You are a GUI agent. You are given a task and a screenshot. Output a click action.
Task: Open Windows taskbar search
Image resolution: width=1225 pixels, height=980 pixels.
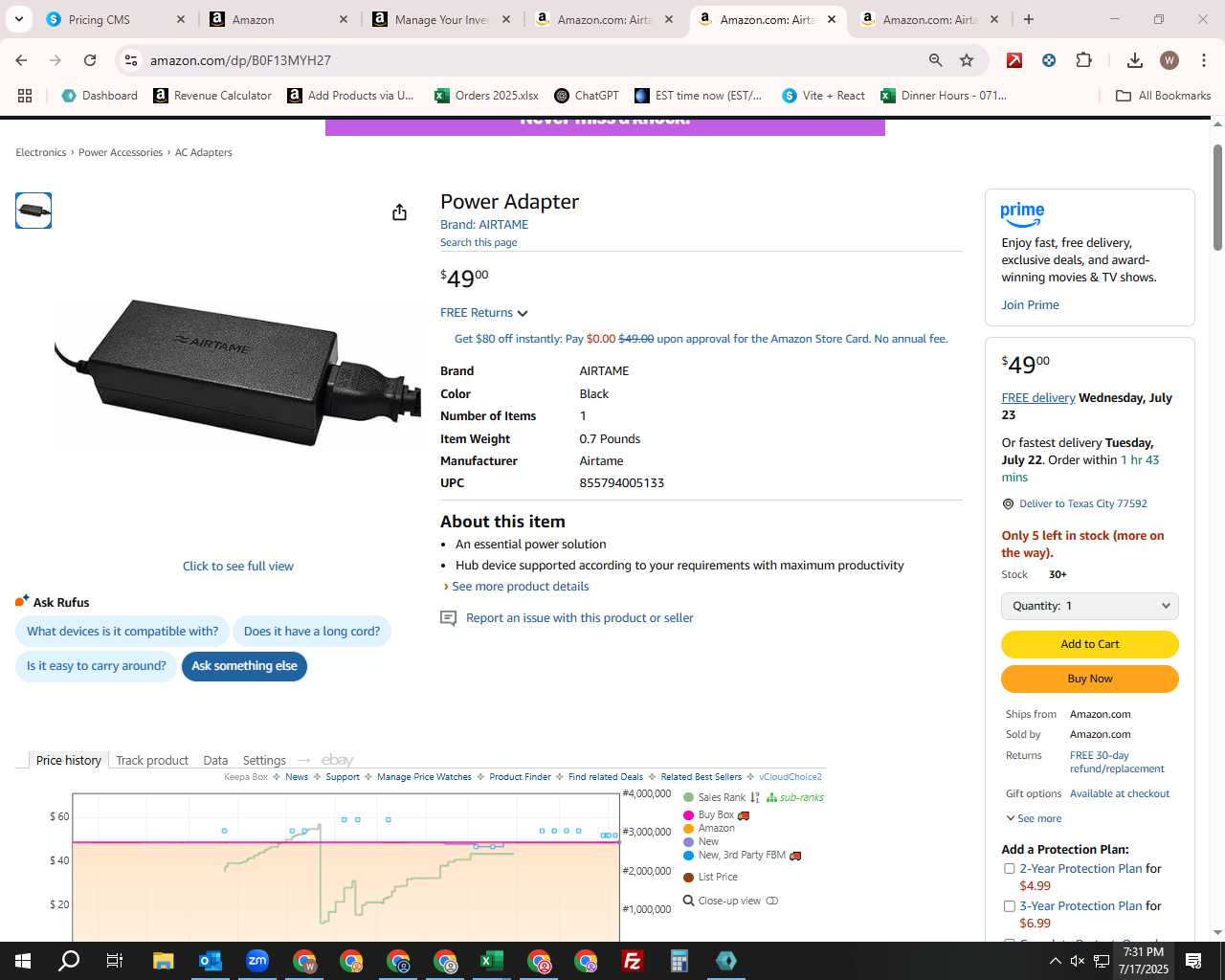click(x=69, y=961)
